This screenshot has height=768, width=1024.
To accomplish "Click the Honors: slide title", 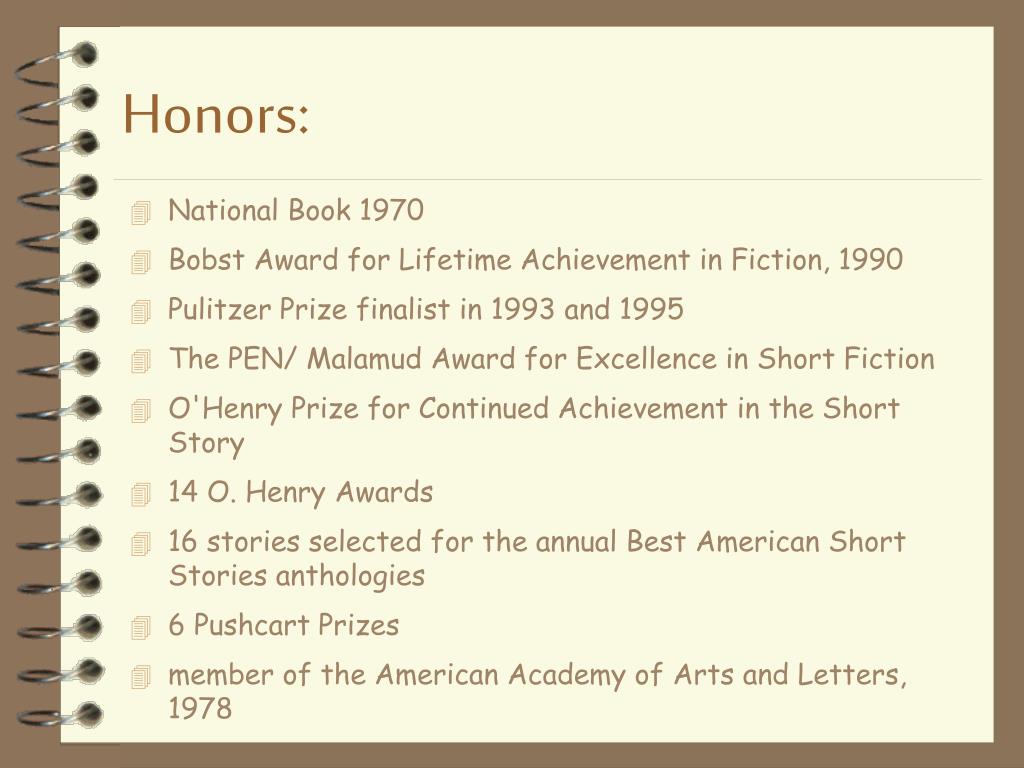I will coord(216,114).
